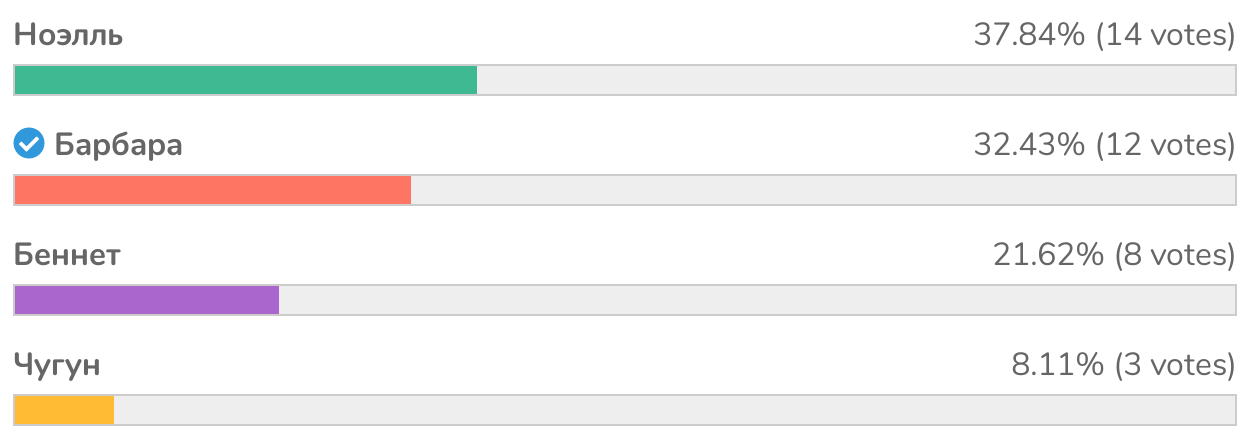
Task: Click the 21.62% percentage text
Action: point(1048,255)
